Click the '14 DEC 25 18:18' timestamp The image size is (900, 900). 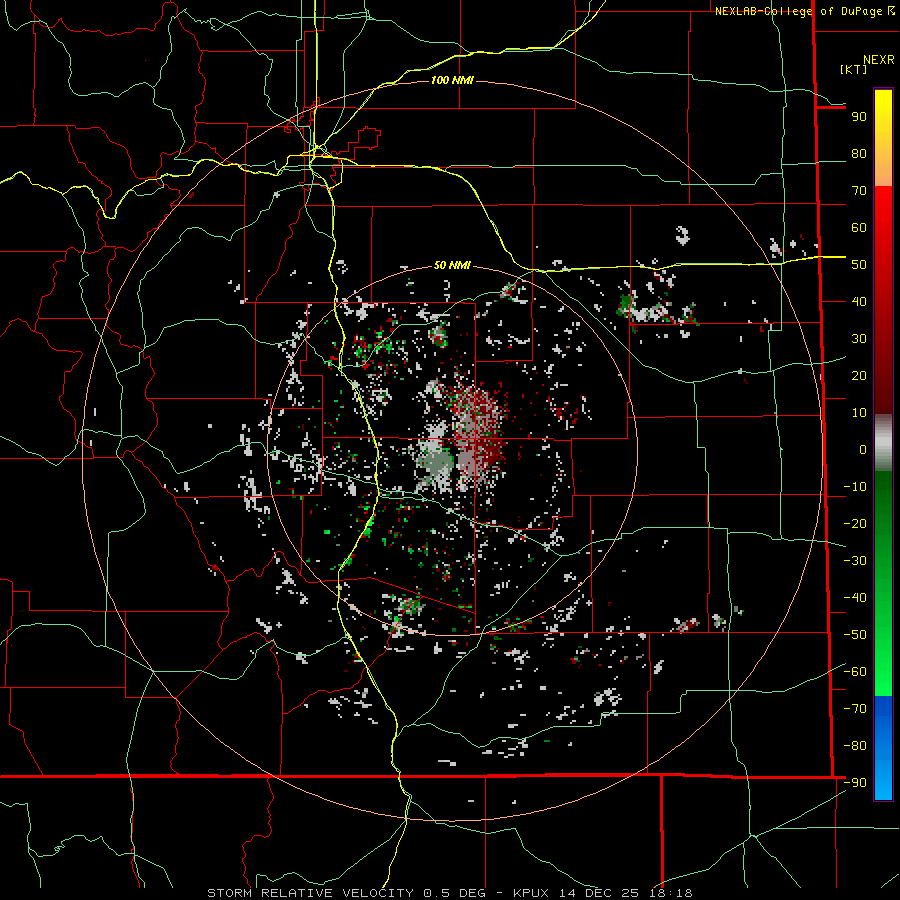[x=624, y=893]
